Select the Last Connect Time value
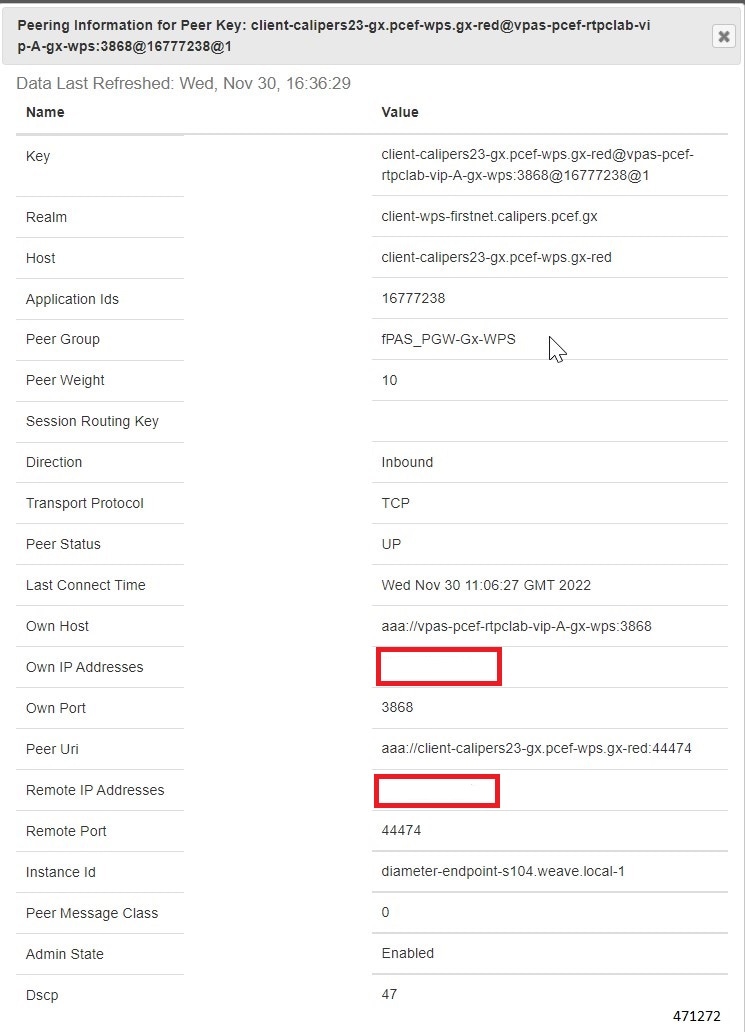 tap(486, 585)
